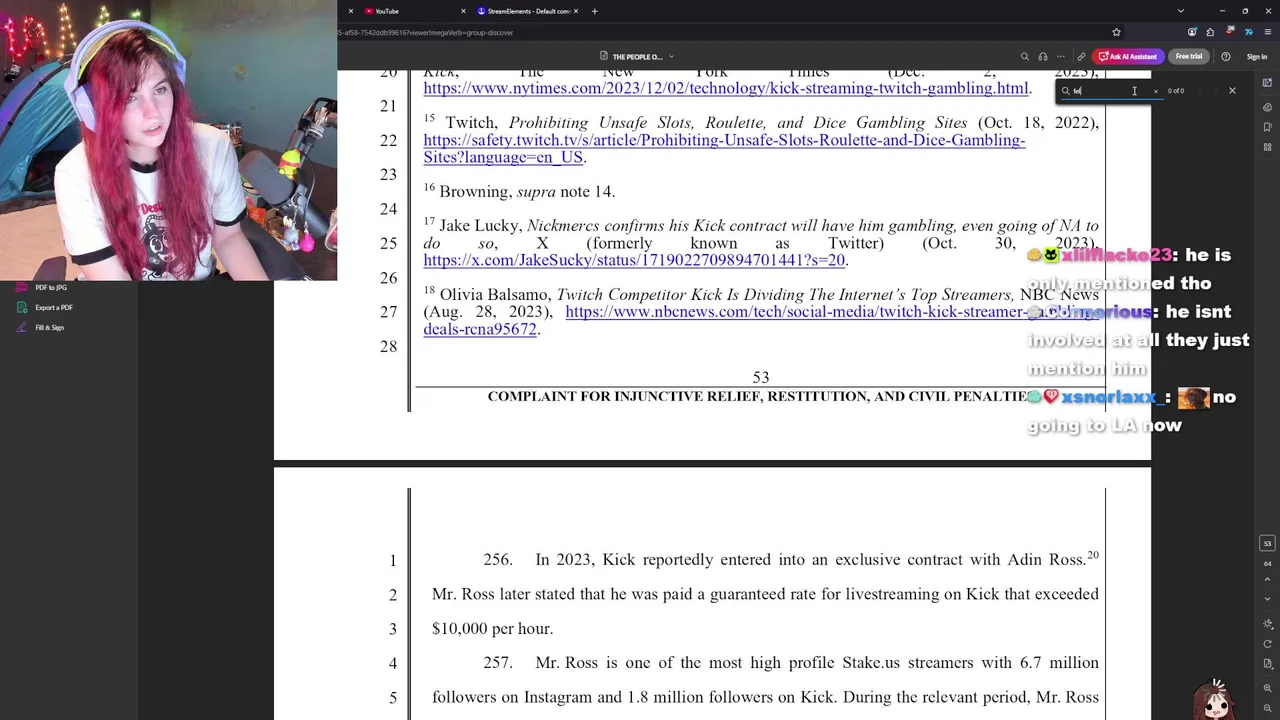This screenshot has width=1280, height=720.
Task: Copy the share link with the chain icon
Action: [1081, 57]
